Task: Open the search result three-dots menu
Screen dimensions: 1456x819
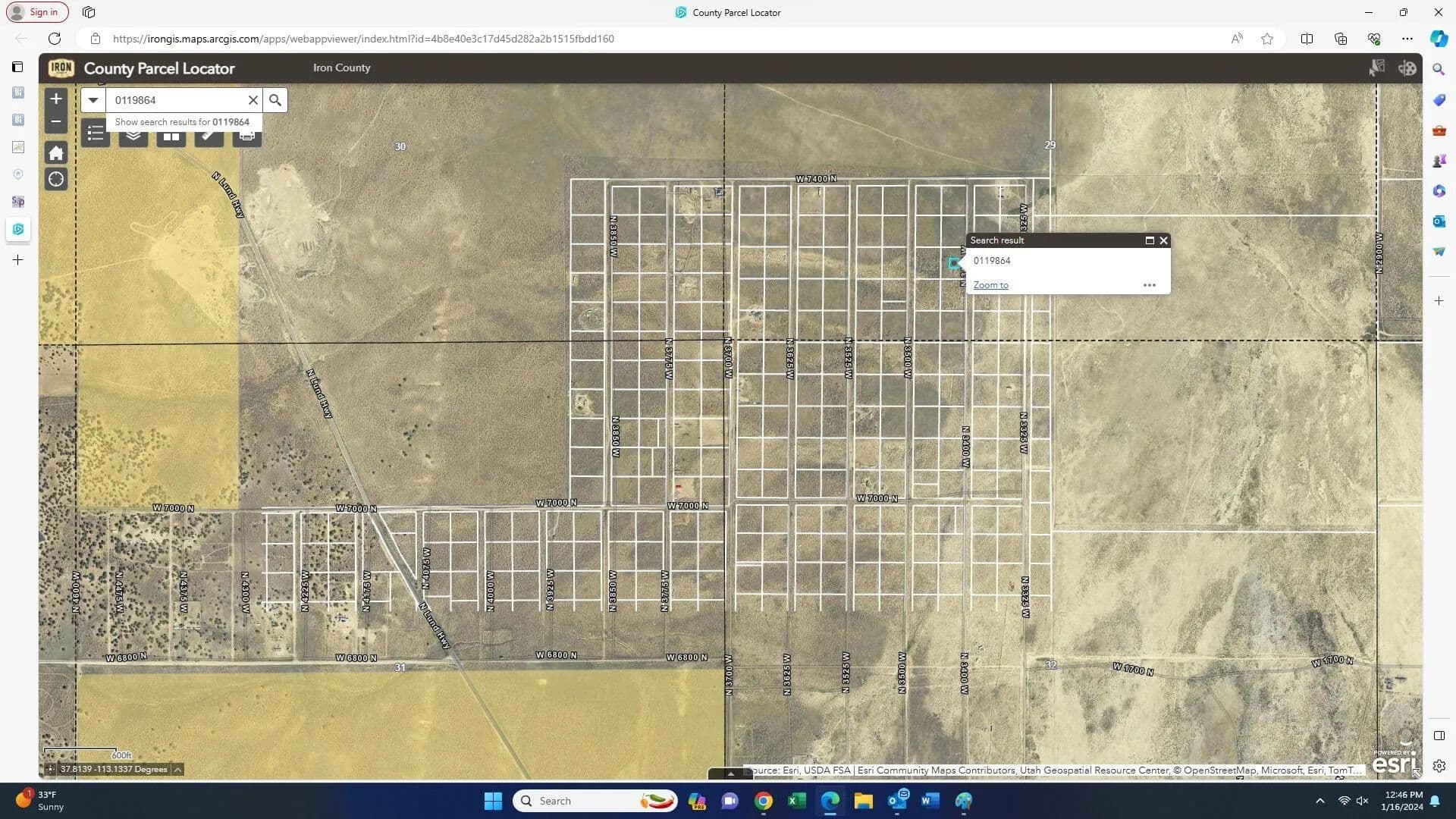Action: point(1150,285)
